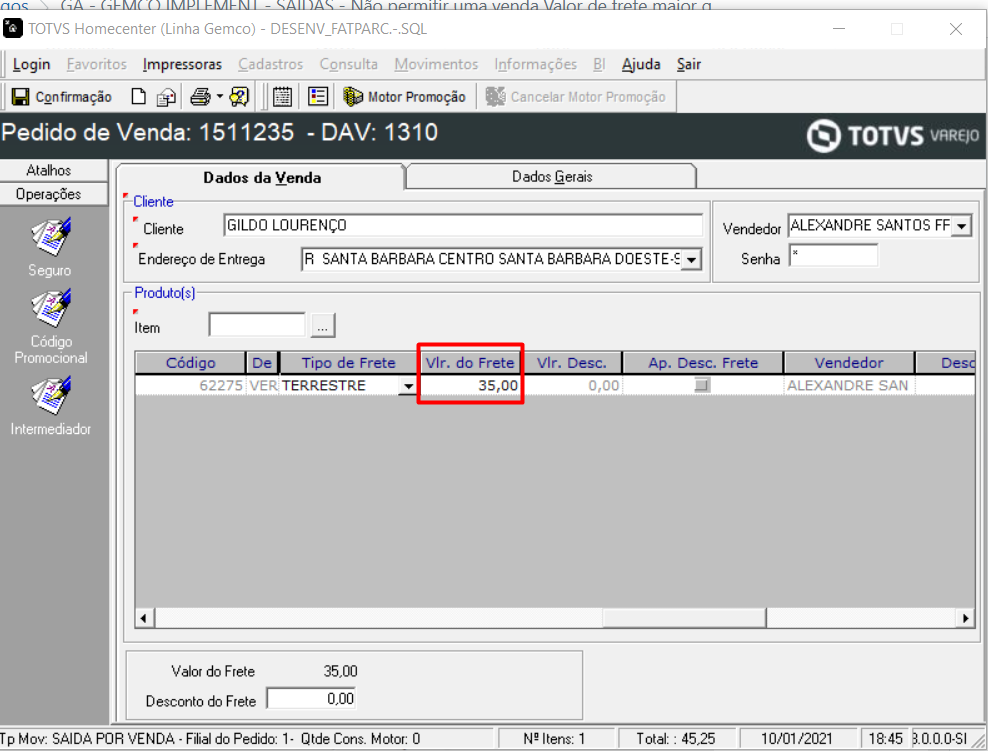Image resolution: width=988 pixels, height=751 pixels.
Task: Click the grid scroll left arrow
Action: (144, 618)
